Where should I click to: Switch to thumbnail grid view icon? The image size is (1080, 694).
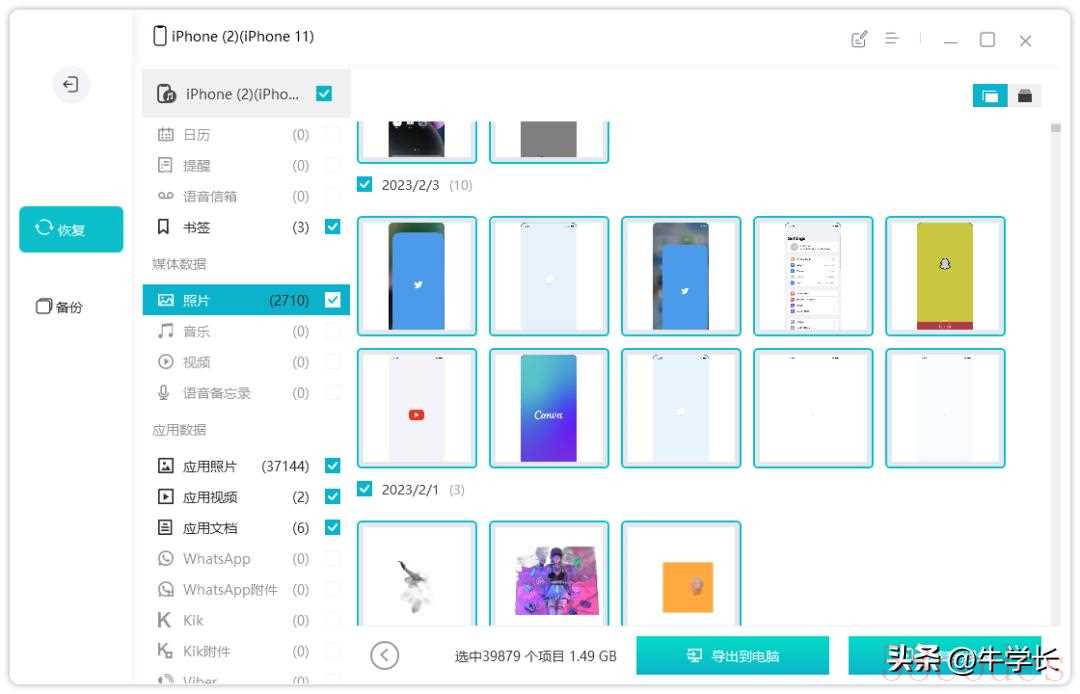click(x=990, y=96)
